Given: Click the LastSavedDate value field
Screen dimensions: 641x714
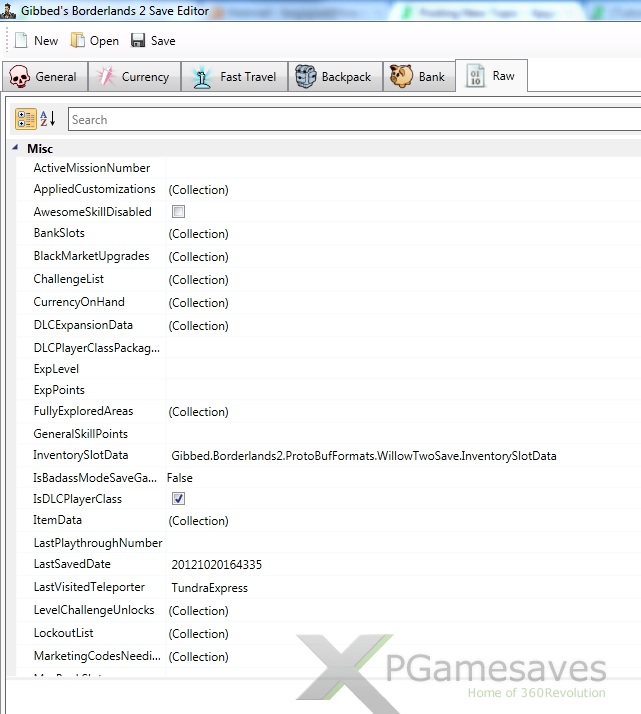Looking at the screenshot, I should tap(216, 565).
